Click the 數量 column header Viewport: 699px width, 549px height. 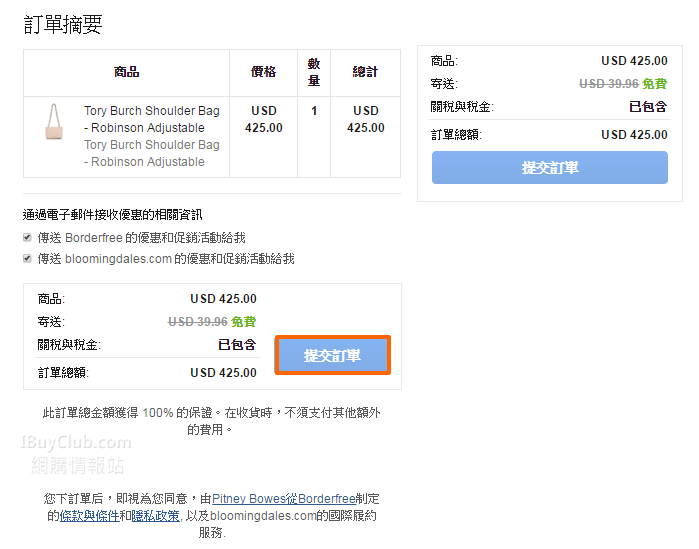click(314, 72)
